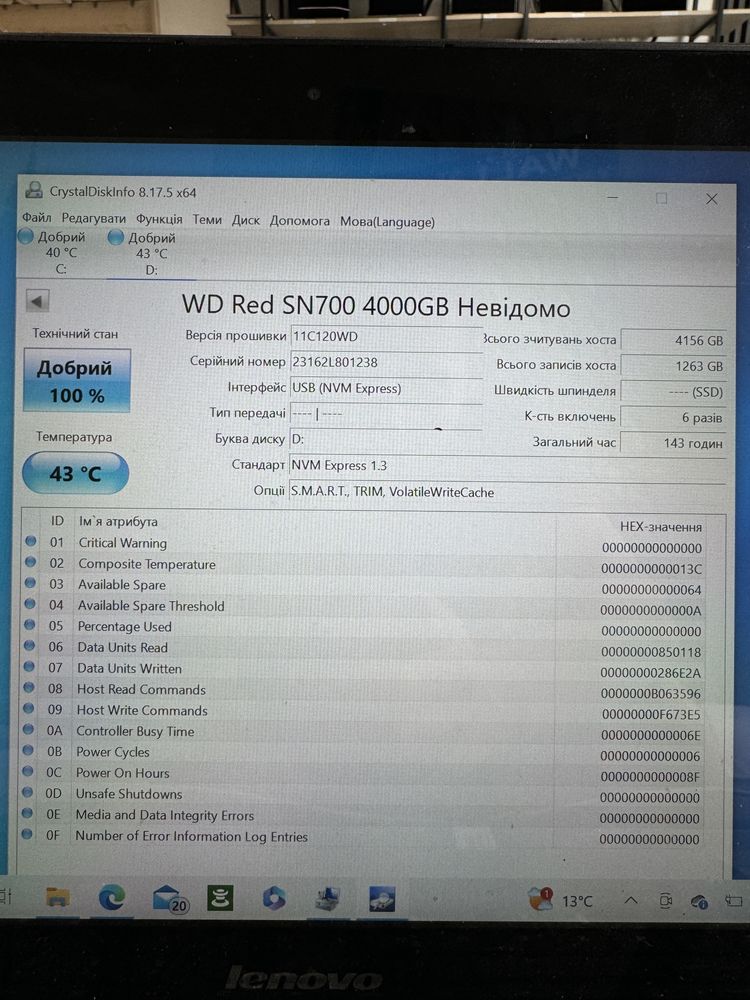Select the Percentage Used attribute row
This screenshot has width=750, height=1000.
[365, 628]
